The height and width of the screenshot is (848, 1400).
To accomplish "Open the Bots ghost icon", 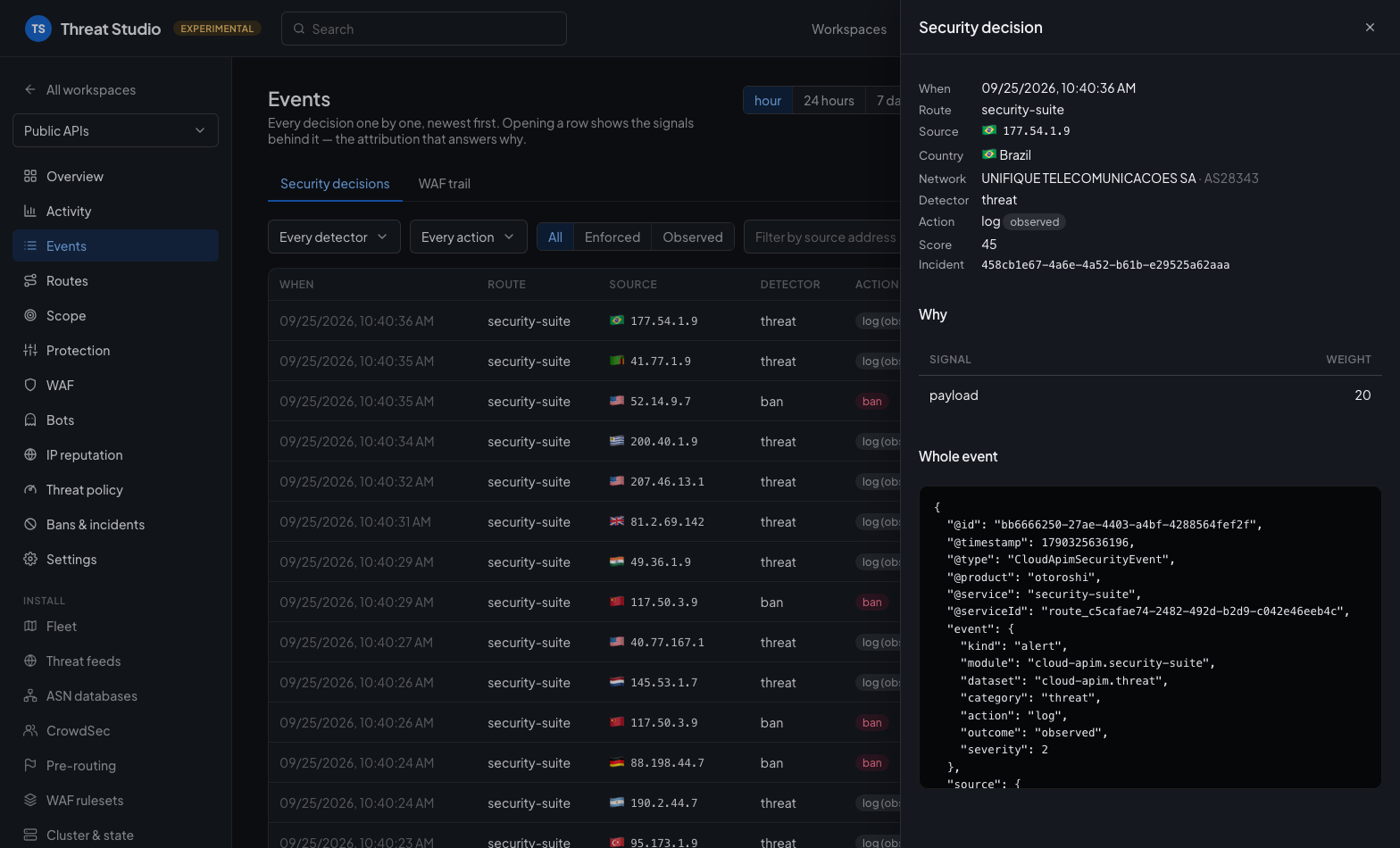I will (30, 420).
